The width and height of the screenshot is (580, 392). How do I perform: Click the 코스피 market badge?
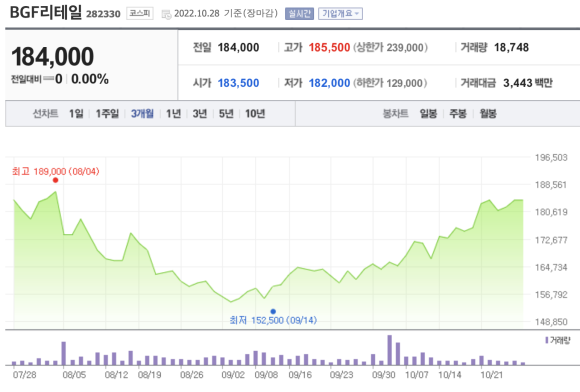tap(139, 13)
